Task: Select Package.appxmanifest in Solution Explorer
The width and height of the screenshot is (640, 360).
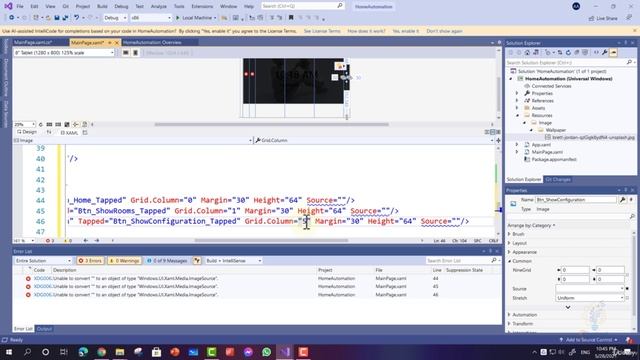Action: point(554,159)
